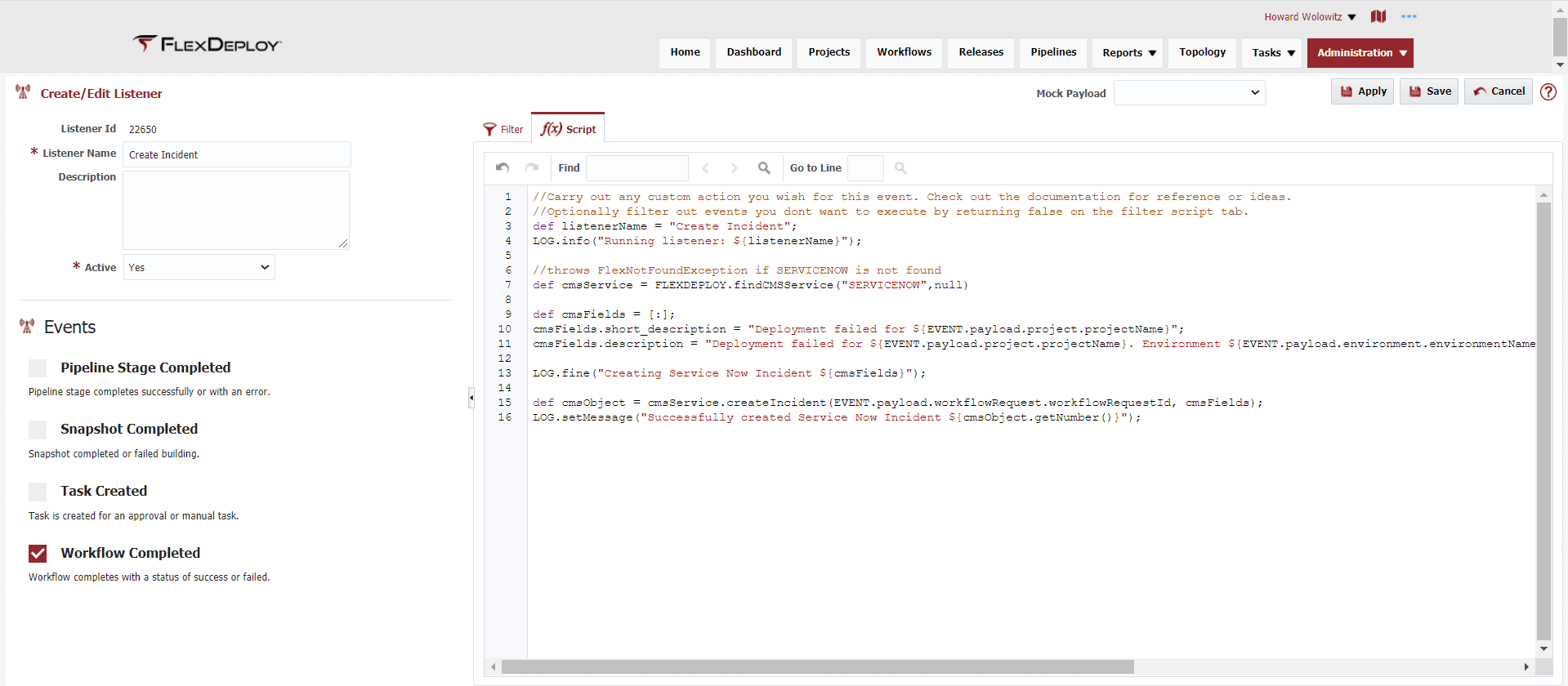Click the map icon near user name
This screenshot has width=1568, height=686.
tap(1378, 16)
